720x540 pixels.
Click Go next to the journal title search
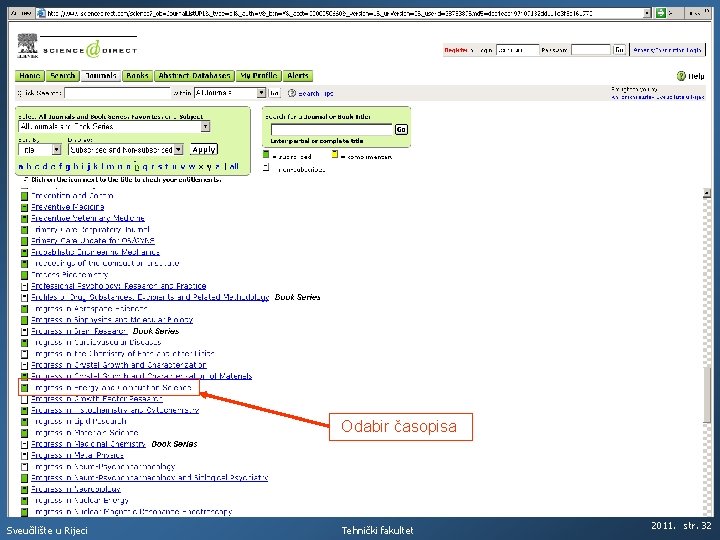401,130
